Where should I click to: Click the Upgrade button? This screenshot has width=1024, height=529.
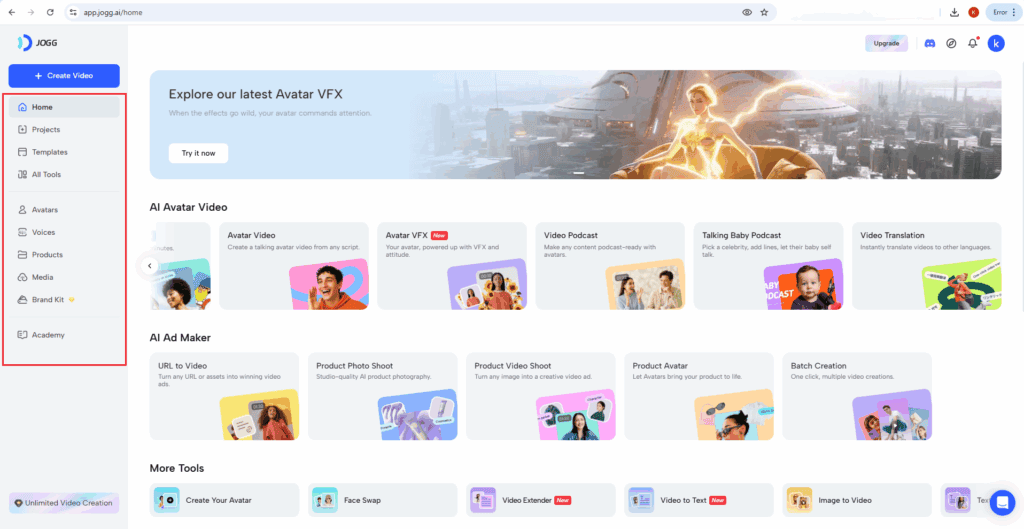coord(886,43)
